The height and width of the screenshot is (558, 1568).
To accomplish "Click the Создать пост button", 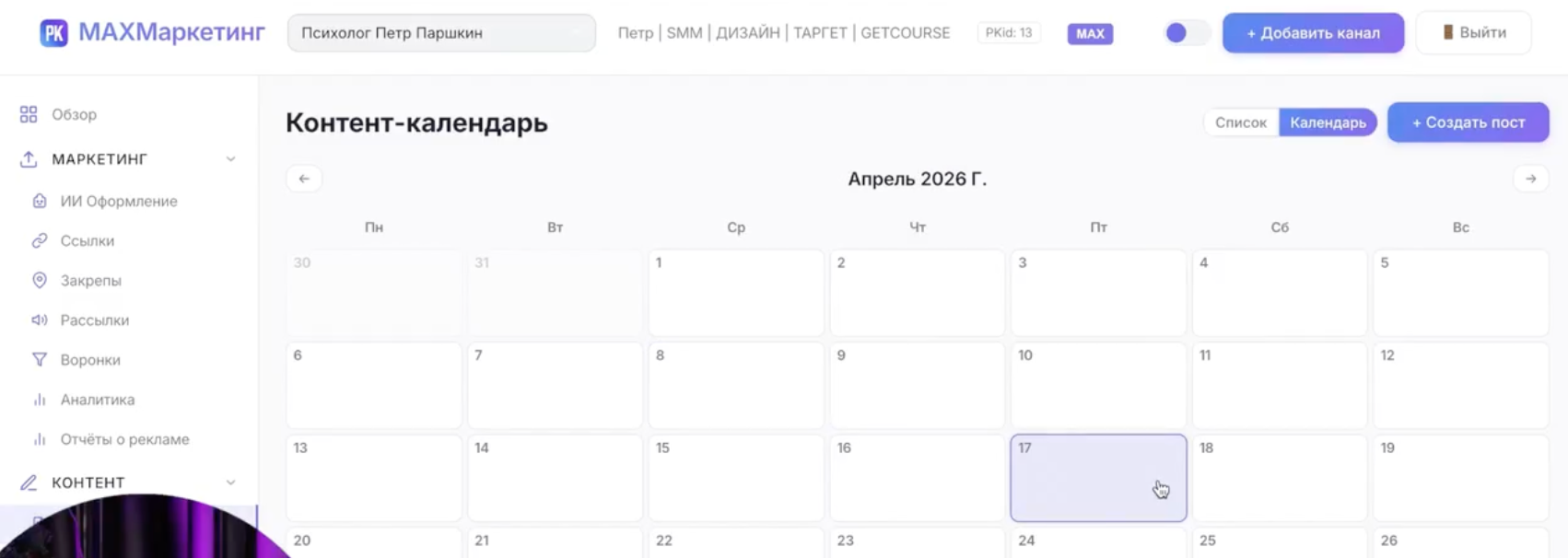I will [x=1468, y=122].
